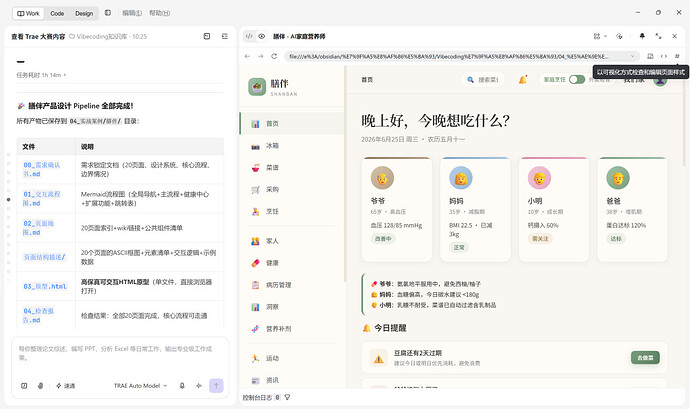Switch to eye preview mode

tap(261, 37)
